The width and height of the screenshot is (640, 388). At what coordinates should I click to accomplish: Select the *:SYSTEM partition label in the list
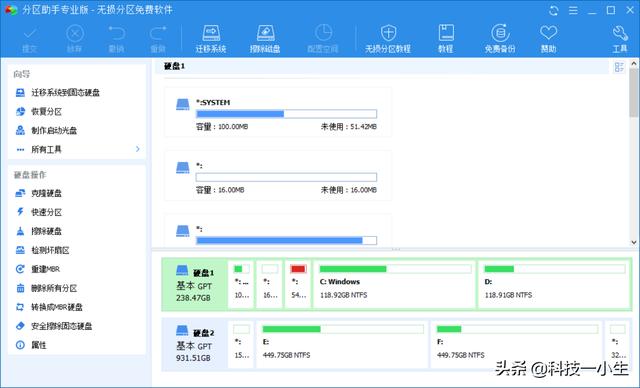(213, 102)
